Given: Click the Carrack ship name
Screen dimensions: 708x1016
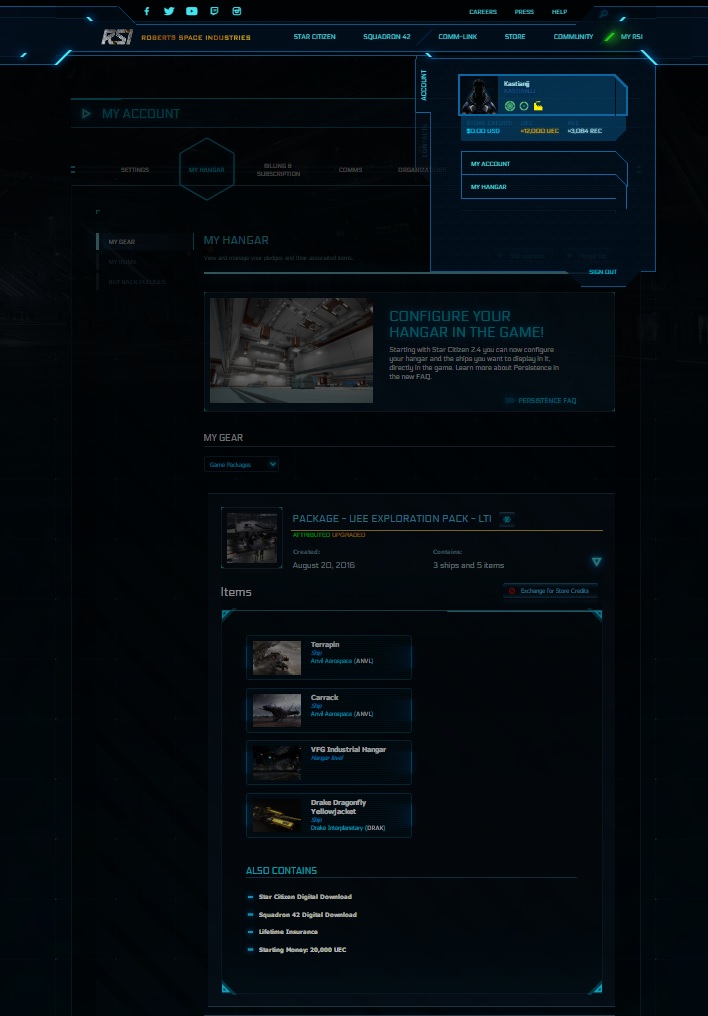Looking at the screenshot, I should click(x=325, y=698).
